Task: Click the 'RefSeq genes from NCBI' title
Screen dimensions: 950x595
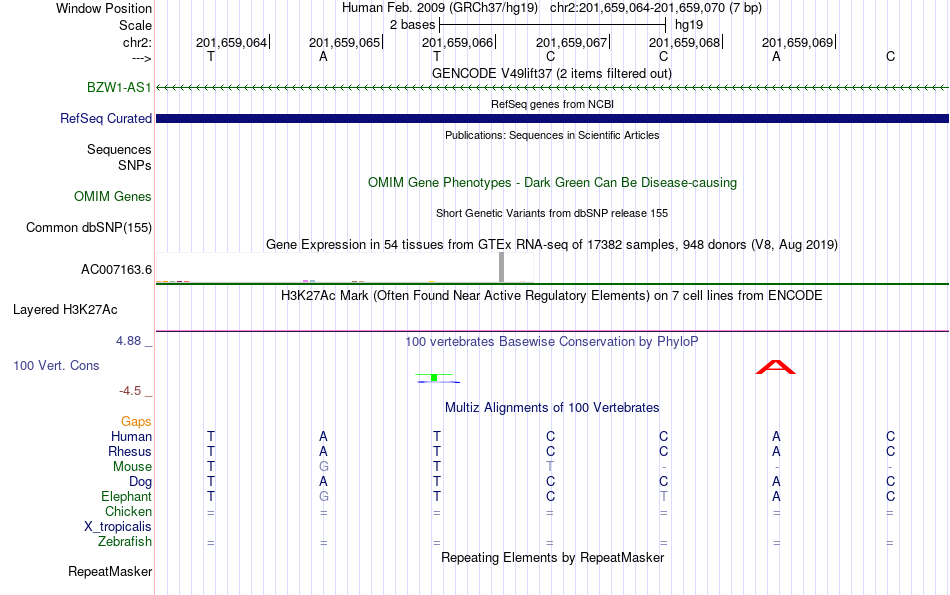Action: pos(552,104)
